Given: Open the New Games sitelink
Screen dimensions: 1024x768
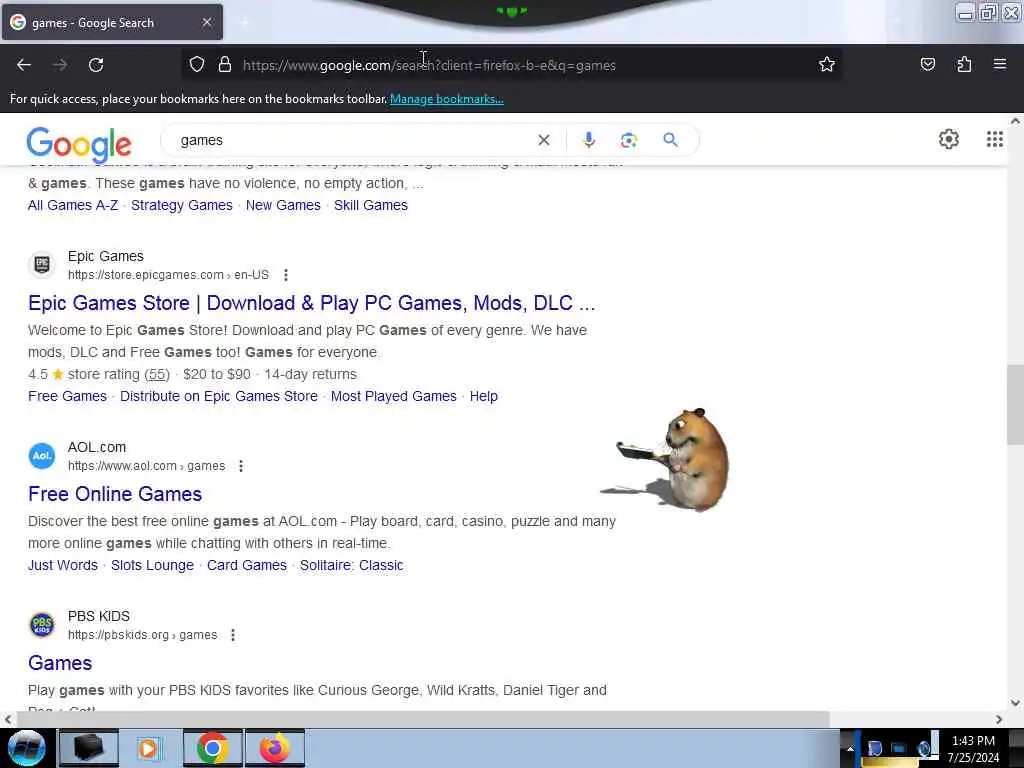Looking at the screenshot, I should pyautogui.click(x=283, y=205).
